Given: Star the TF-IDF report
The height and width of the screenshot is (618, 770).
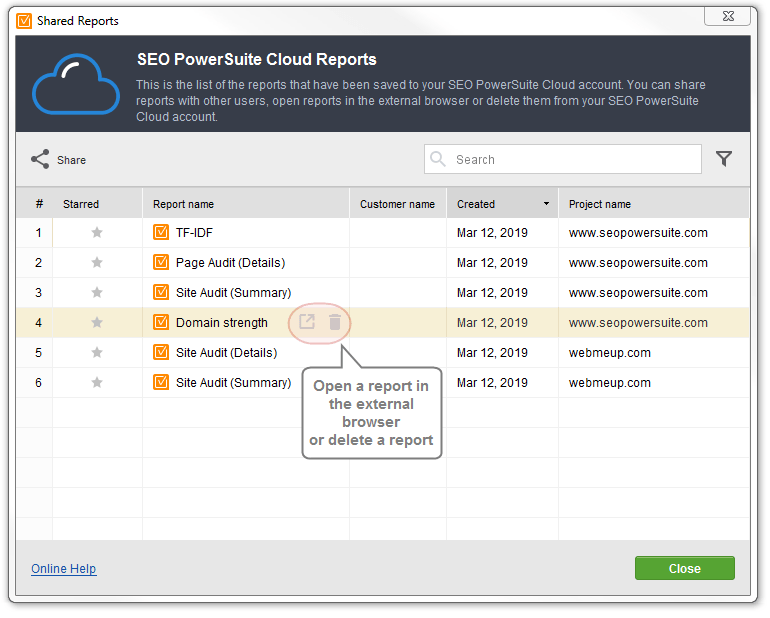Looking at the screenshot, I should (x=97, y=233).
